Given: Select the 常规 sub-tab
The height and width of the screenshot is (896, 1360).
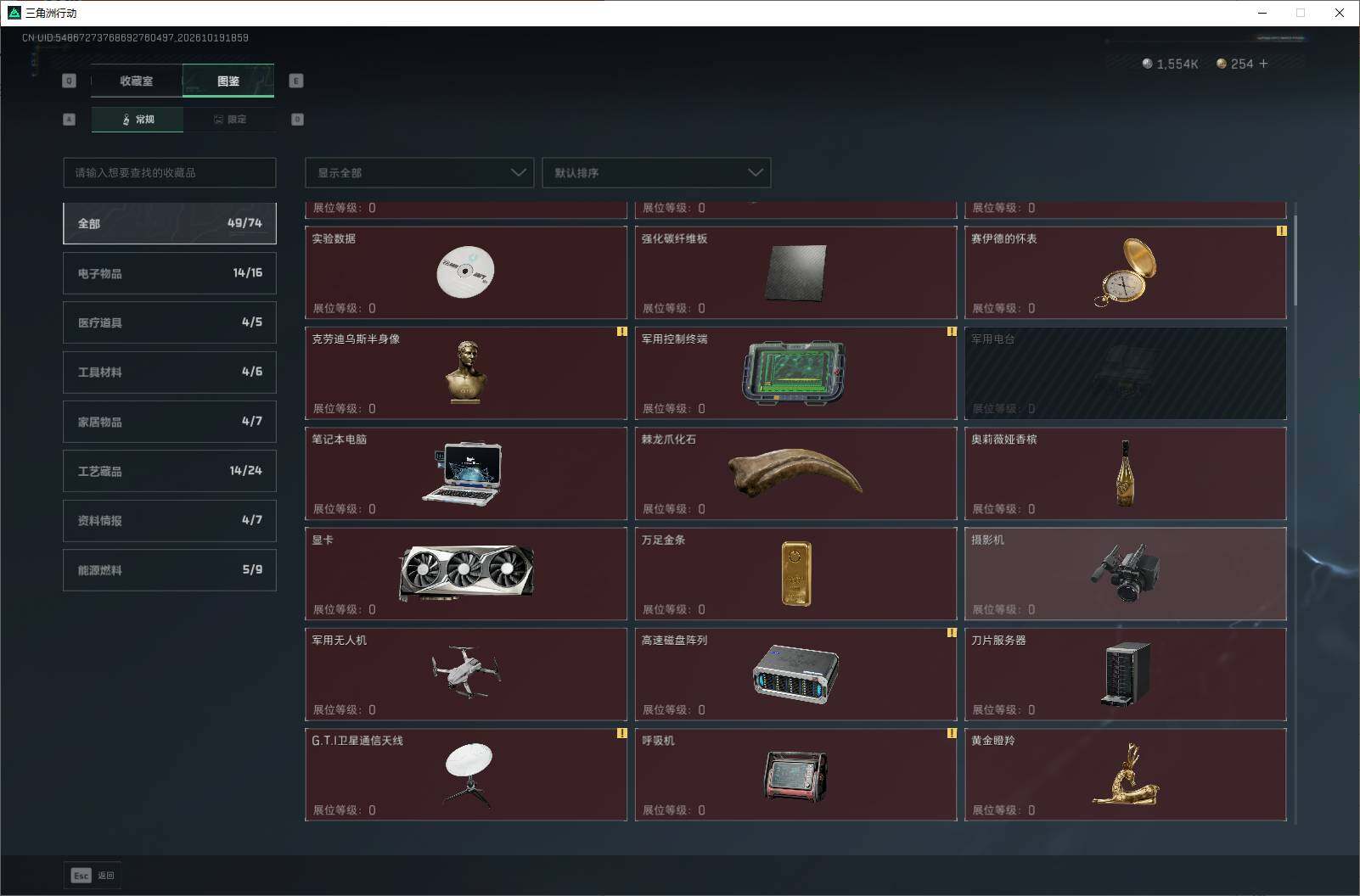Looking at the screenshot, I should tap(138, 119).
